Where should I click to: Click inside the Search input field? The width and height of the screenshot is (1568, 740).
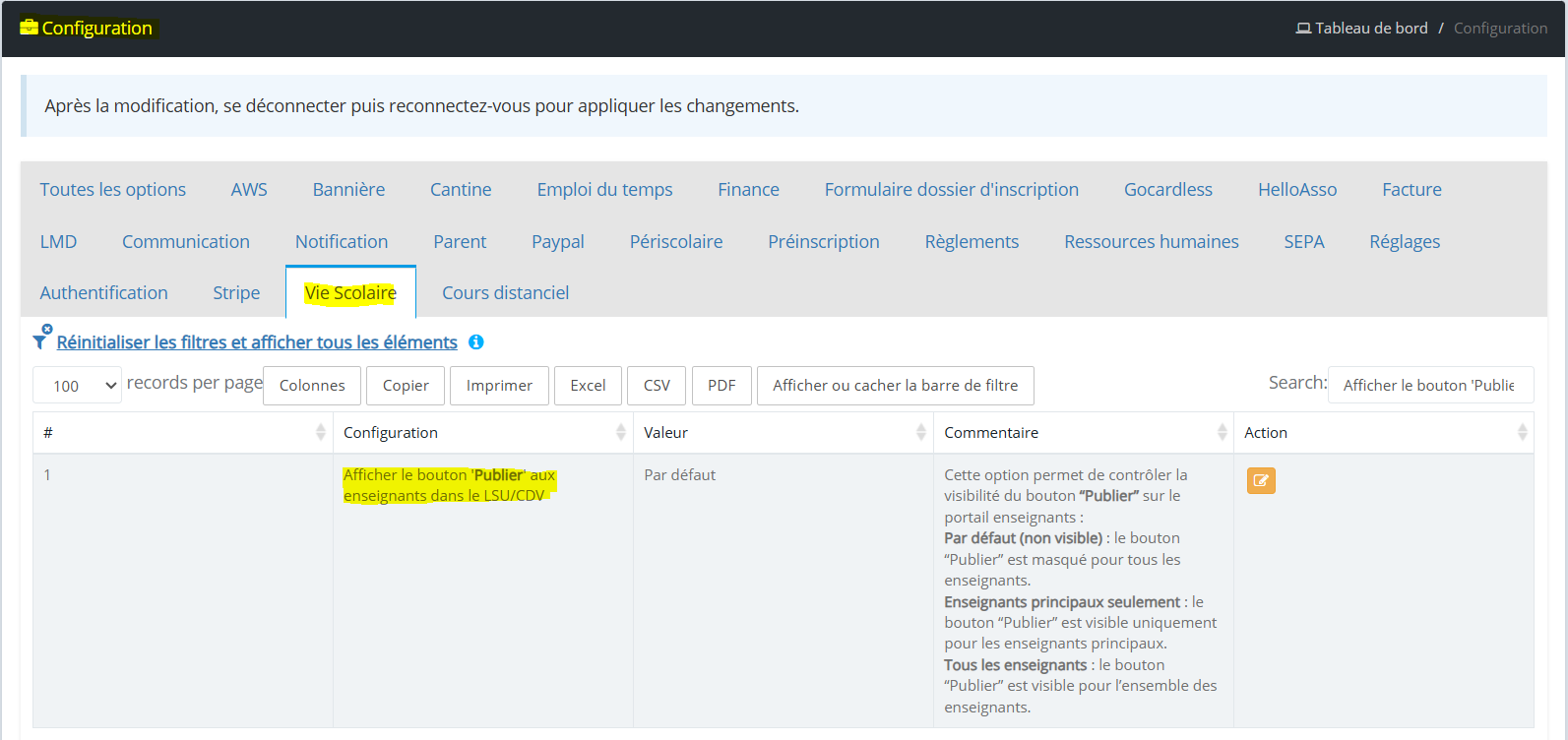(1429, 386)
